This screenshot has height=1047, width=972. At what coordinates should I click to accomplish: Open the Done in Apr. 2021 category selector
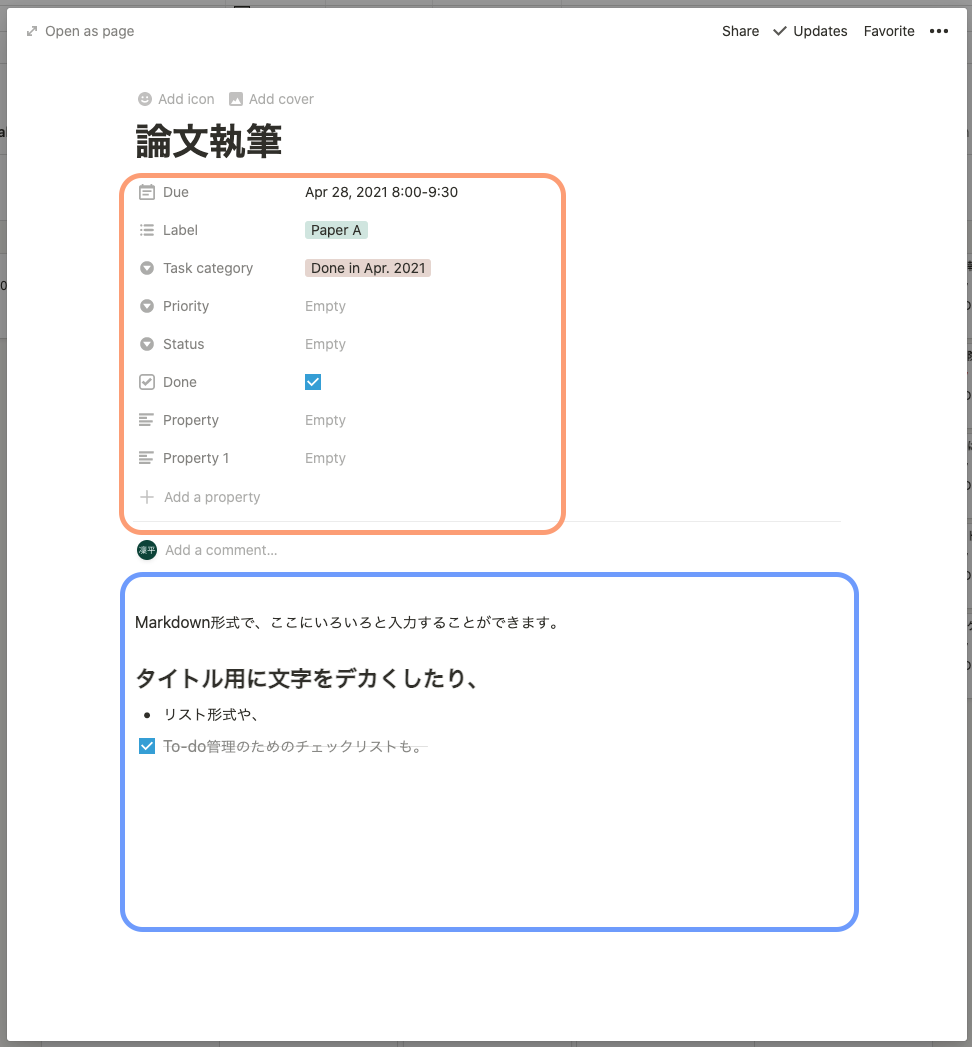click(368, 268)
